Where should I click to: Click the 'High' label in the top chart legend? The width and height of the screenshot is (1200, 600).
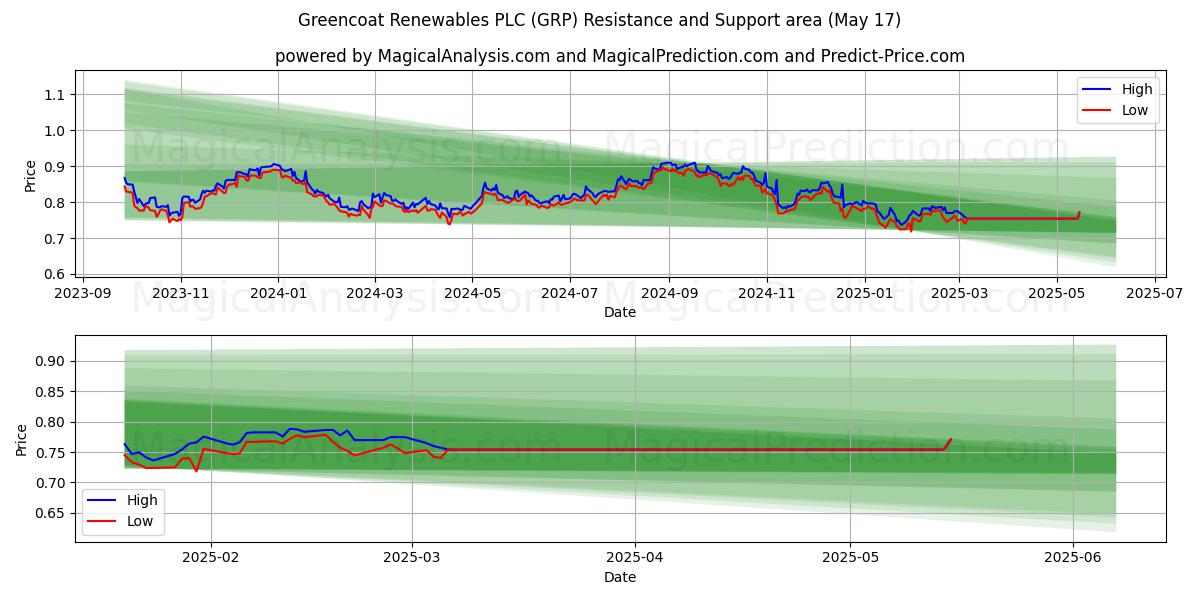click(x=1135, y=89)
